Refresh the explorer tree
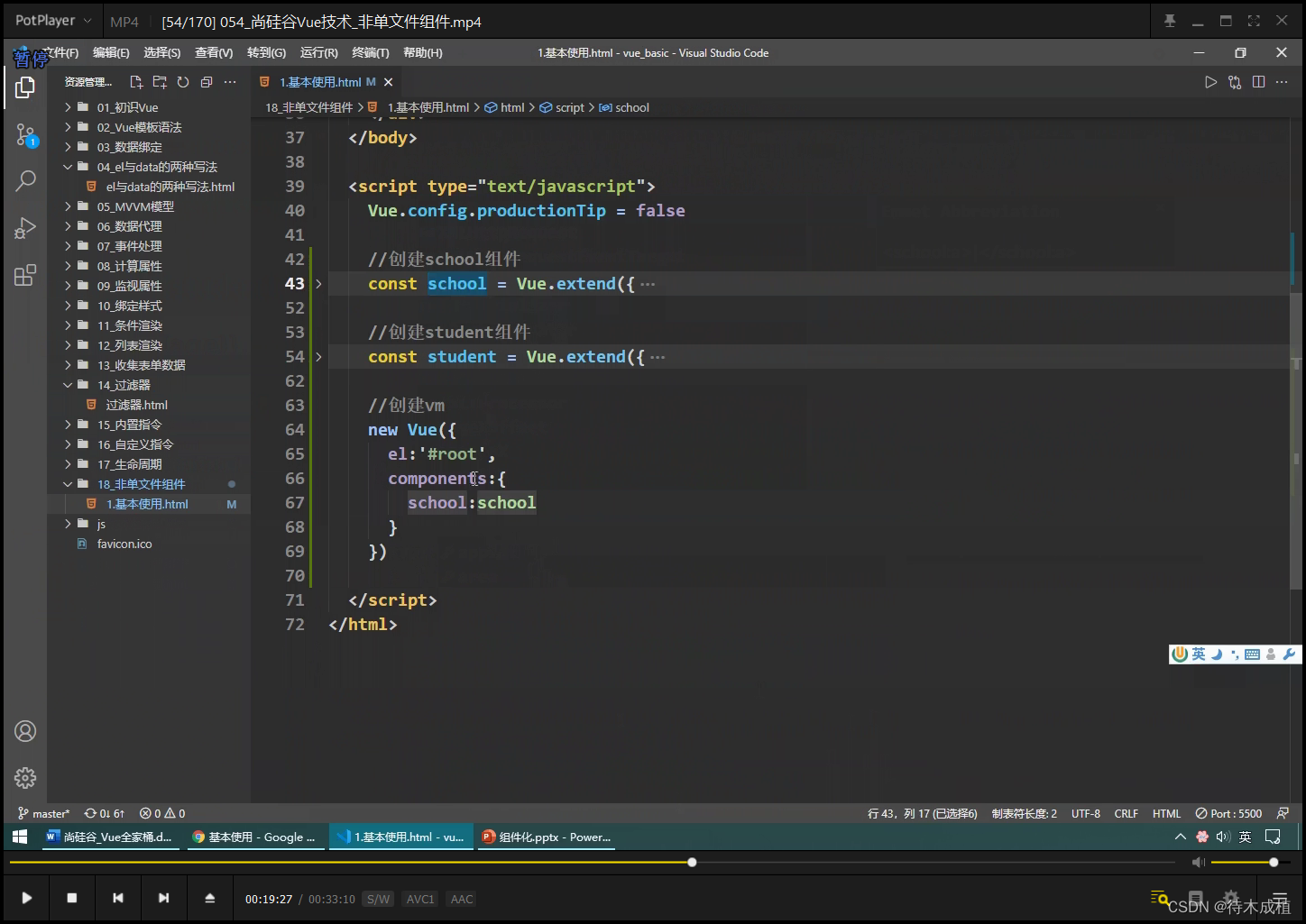 tap(183, 82)
